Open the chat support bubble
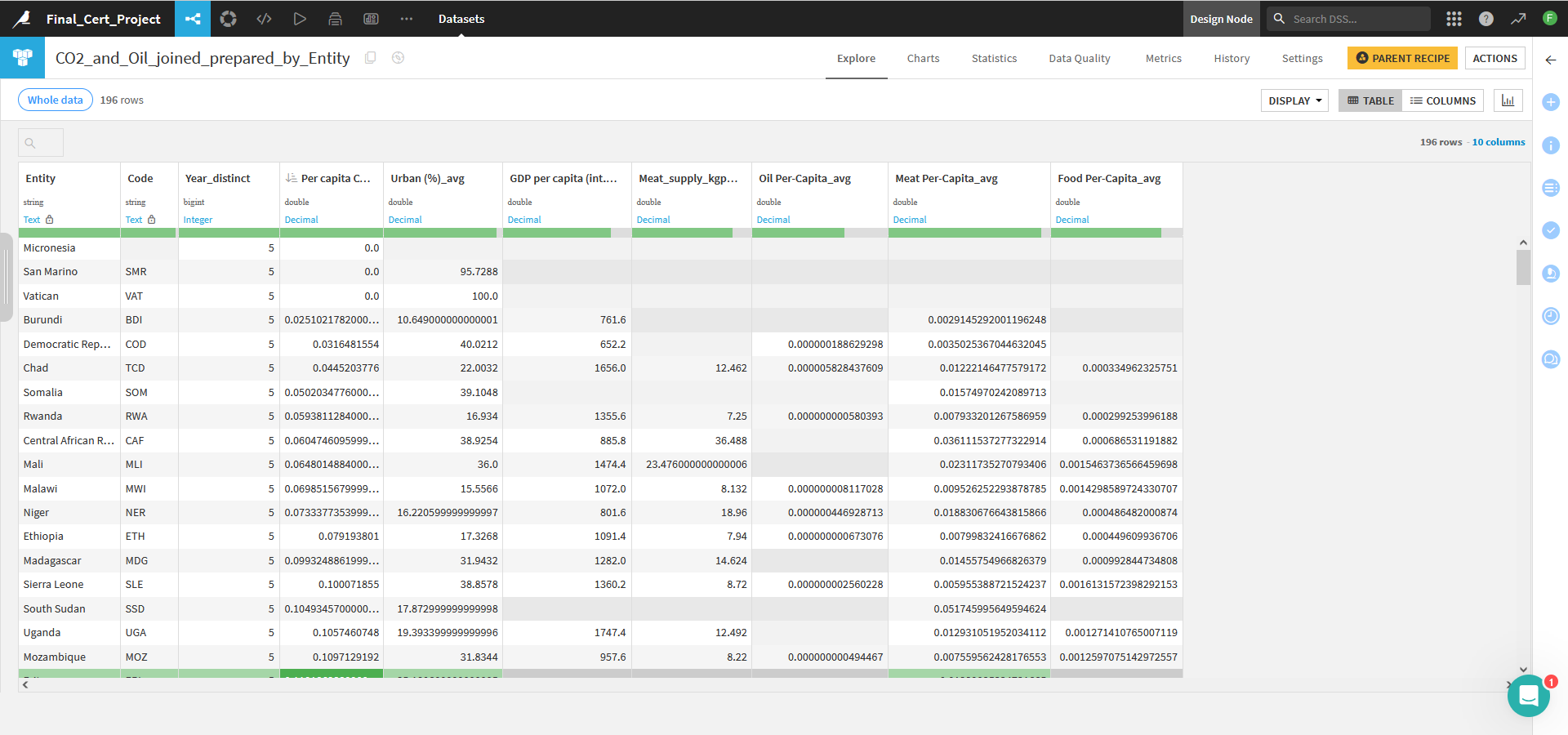The height and width of the screenshot is (735, 1568). 1529,696
